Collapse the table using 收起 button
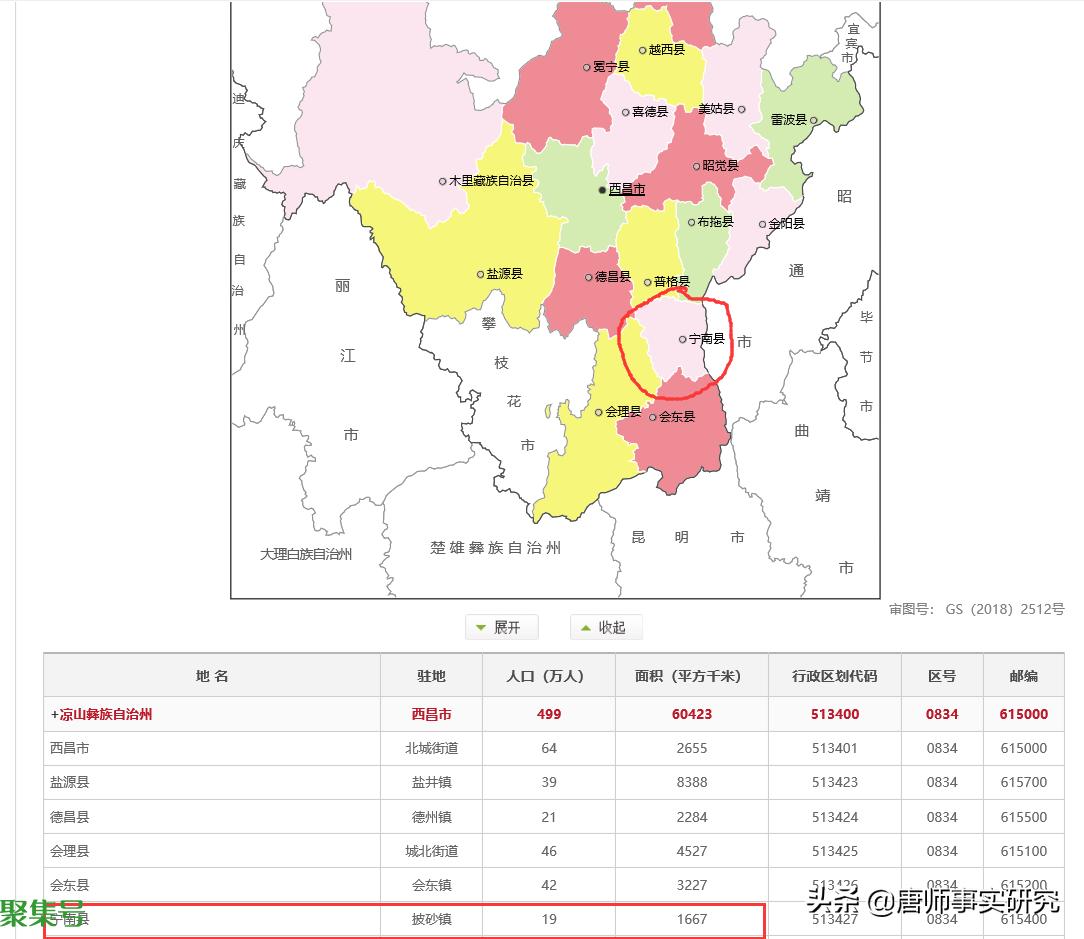The height and width of the screenshot is (939, 1084). [606, 628]
